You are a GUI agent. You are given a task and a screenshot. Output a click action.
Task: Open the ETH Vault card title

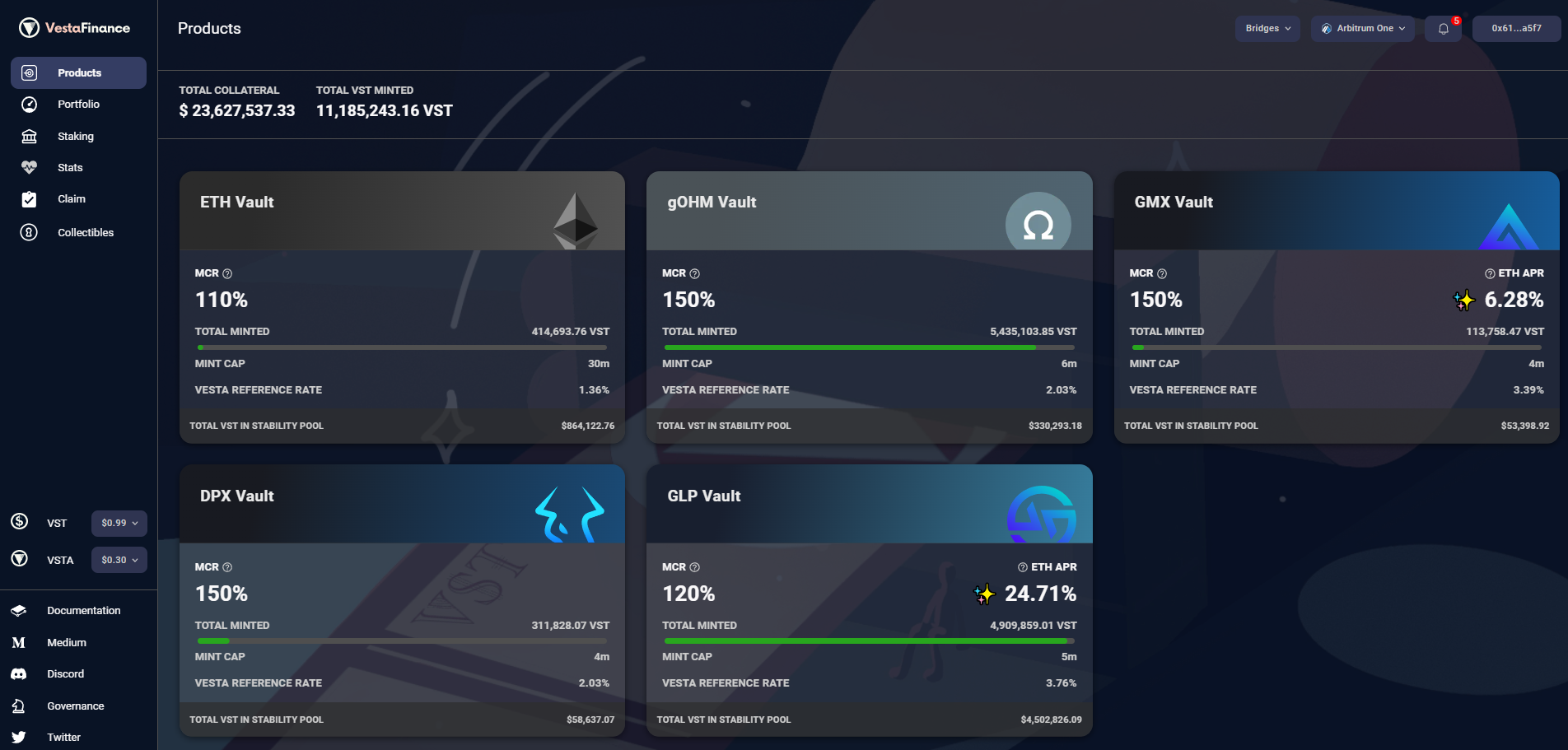click(x=237, y=203)
